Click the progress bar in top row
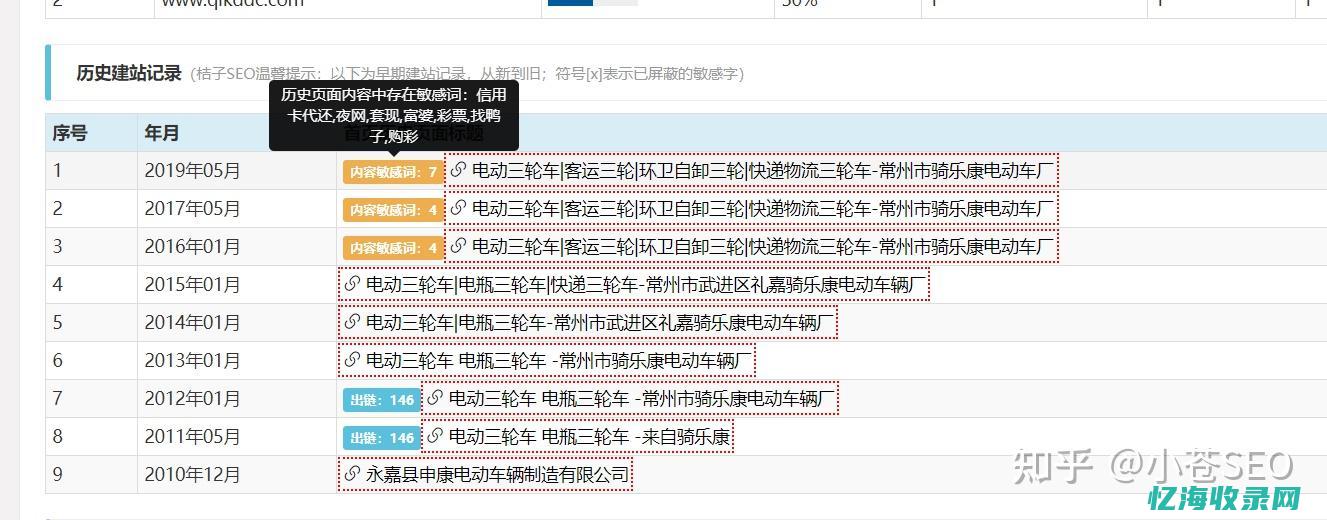This screenshot has width=1327, height=520. pos(593,3)
